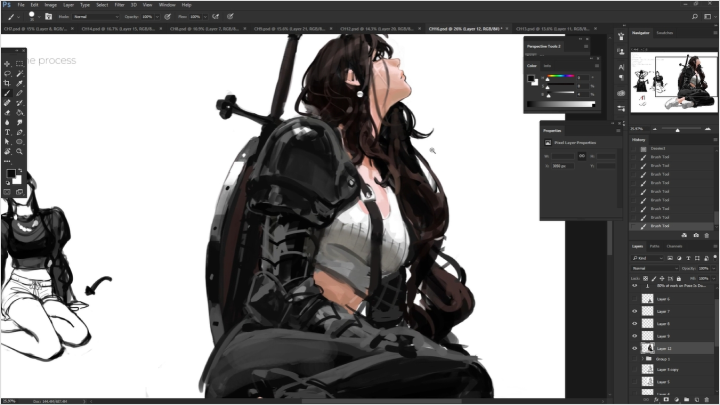720x405 pixels.
Task: Open the brush settings panel icon in options bar
Action: [x=48, y=17]
